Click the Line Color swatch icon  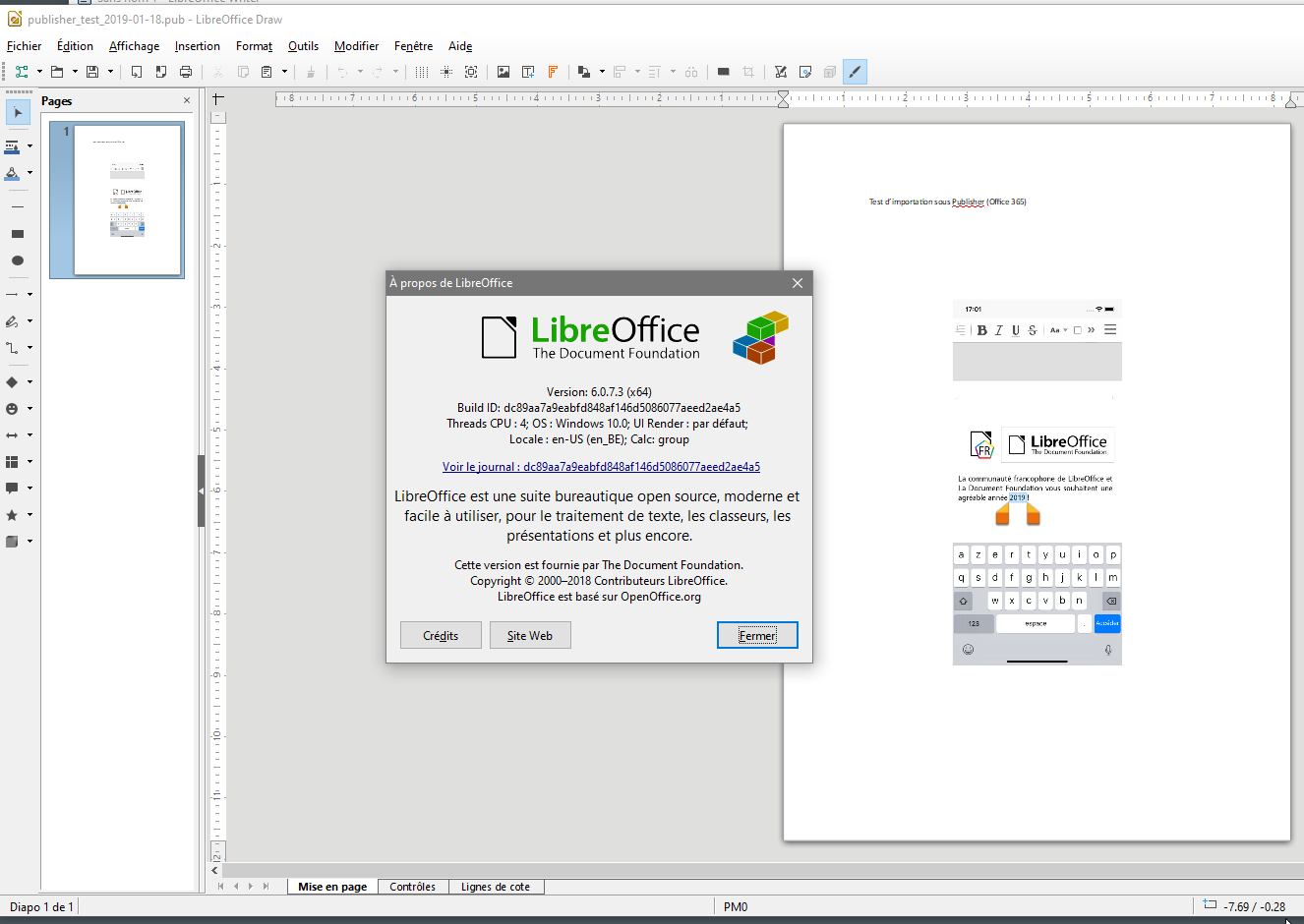click(12, 146)
